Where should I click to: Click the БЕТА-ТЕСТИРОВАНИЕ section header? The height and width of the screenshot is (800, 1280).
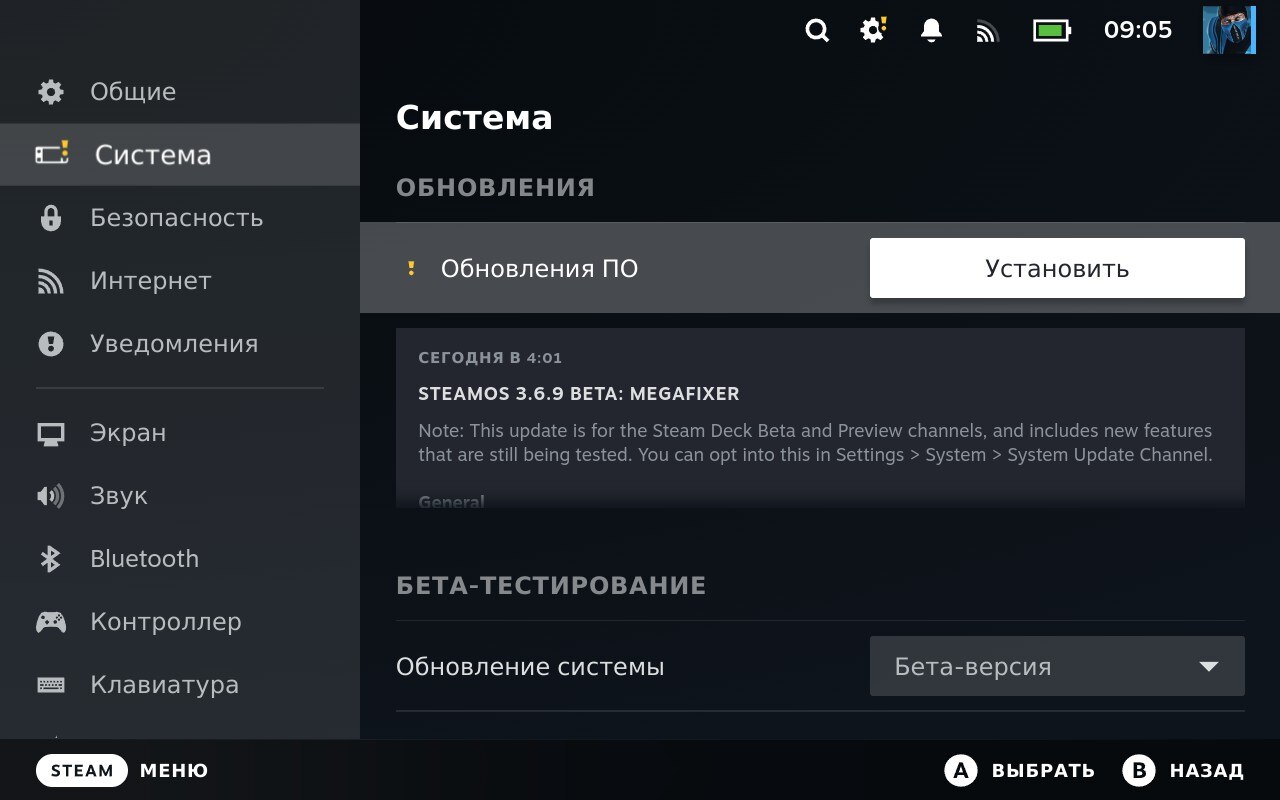click(x=551, y=586)
